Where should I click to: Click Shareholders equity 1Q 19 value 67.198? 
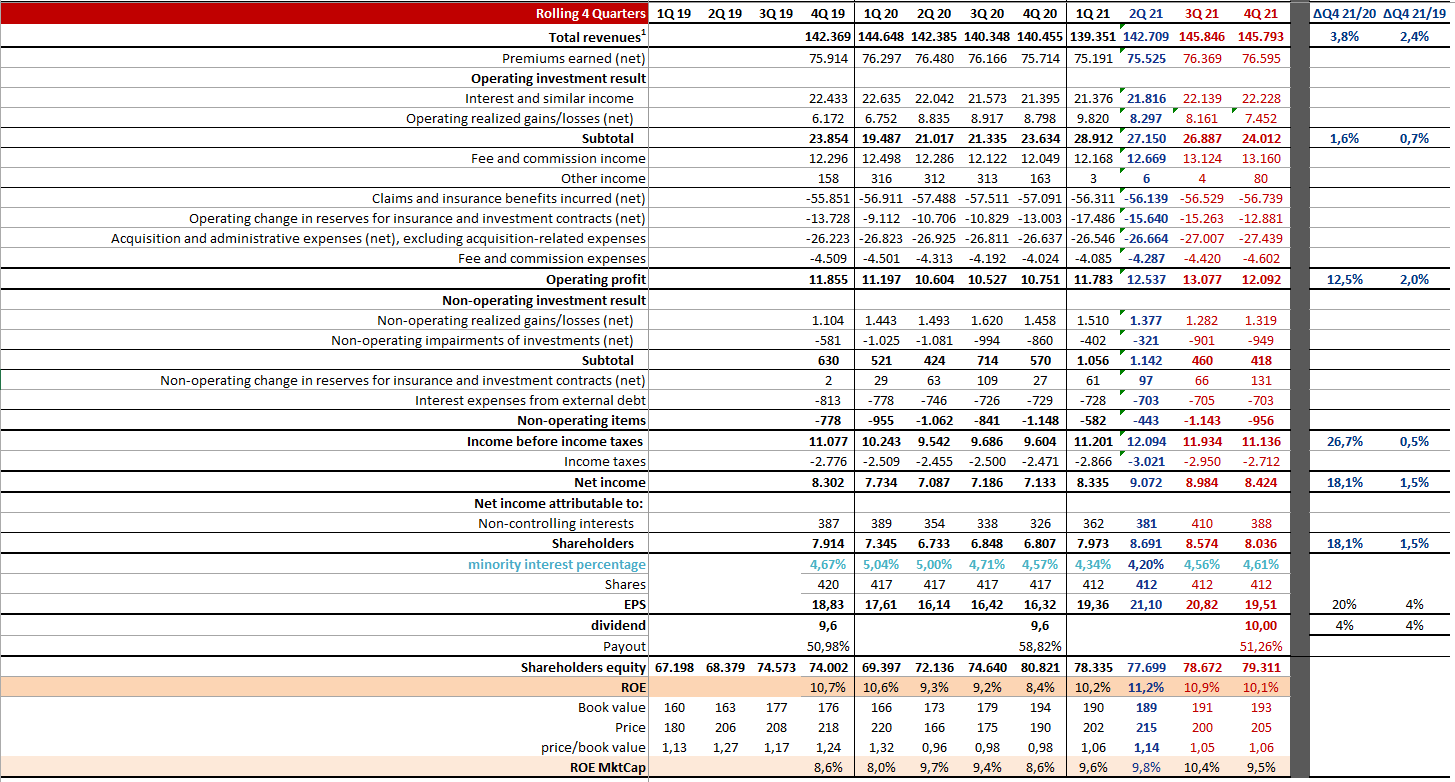[x=676, y=667]
